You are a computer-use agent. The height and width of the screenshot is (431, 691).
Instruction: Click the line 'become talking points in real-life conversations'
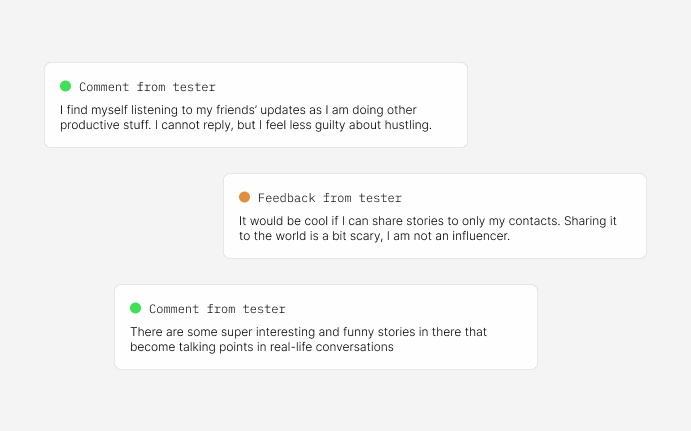[262, 347]
